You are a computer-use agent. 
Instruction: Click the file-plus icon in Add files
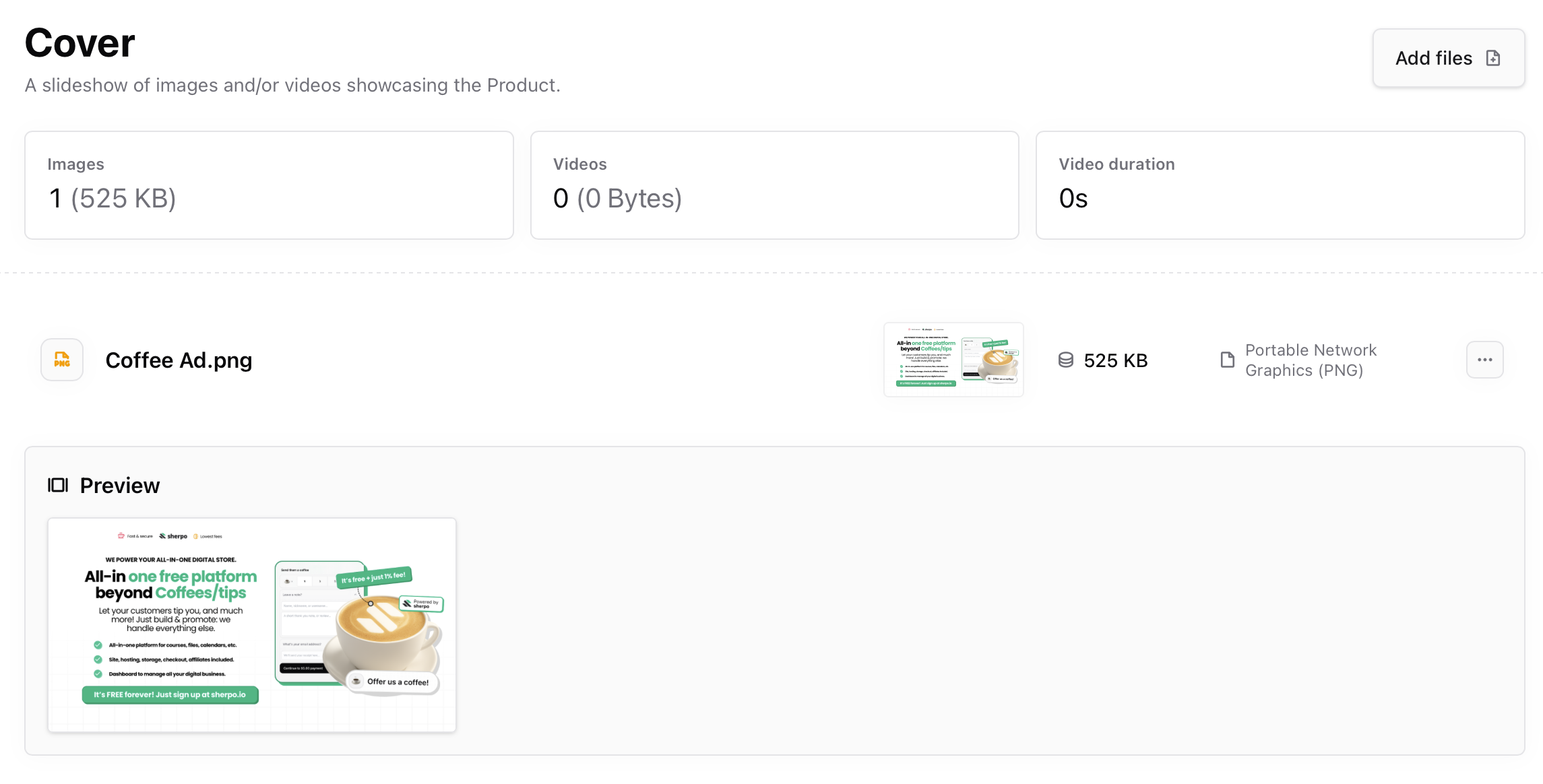tap(1493, 59)
